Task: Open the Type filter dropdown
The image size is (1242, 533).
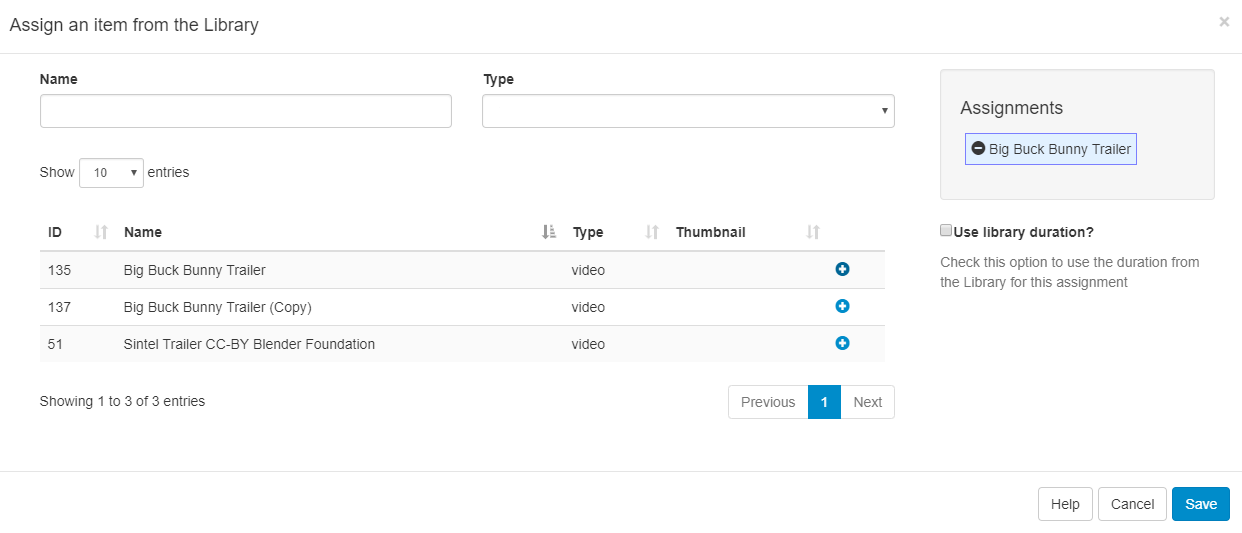Action: (688, 111)
